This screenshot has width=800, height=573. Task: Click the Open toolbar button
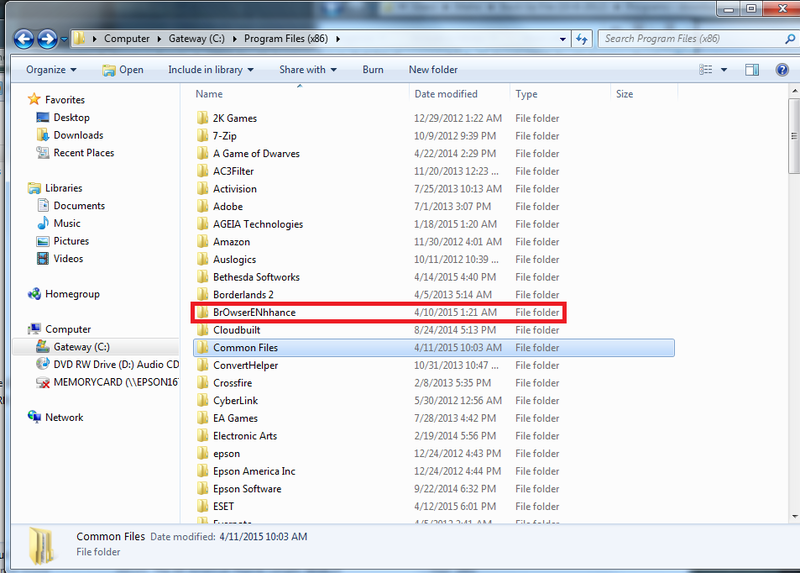pos(123,70)
